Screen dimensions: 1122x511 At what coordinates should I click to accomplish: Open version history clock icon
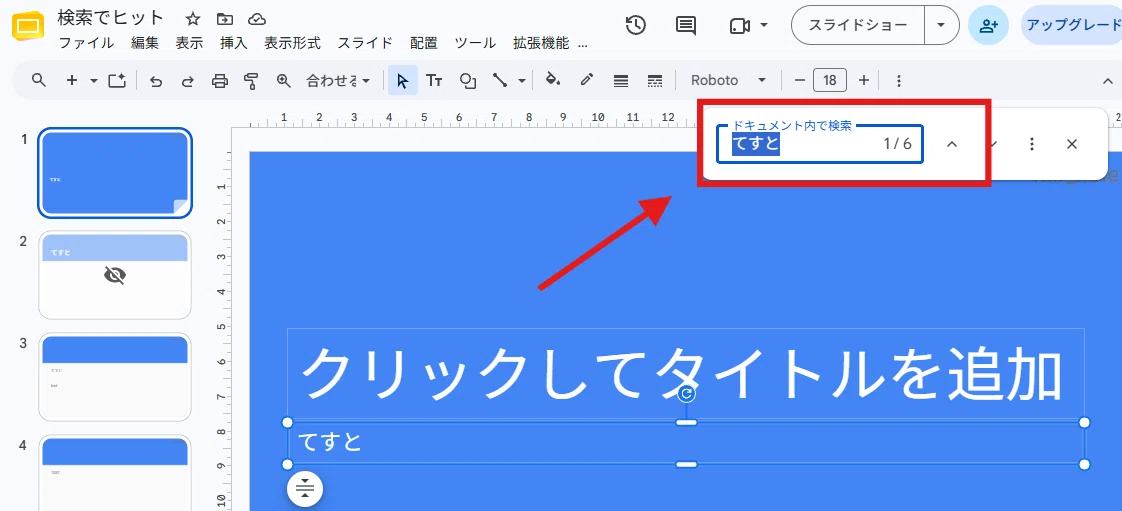(x=635, y=26)
